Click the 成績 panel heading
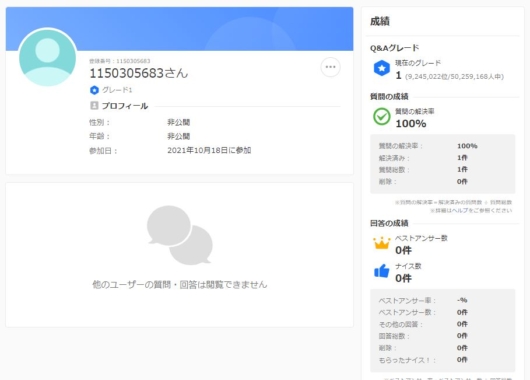This screenshot has height=380, width=530. coord(380,21)
